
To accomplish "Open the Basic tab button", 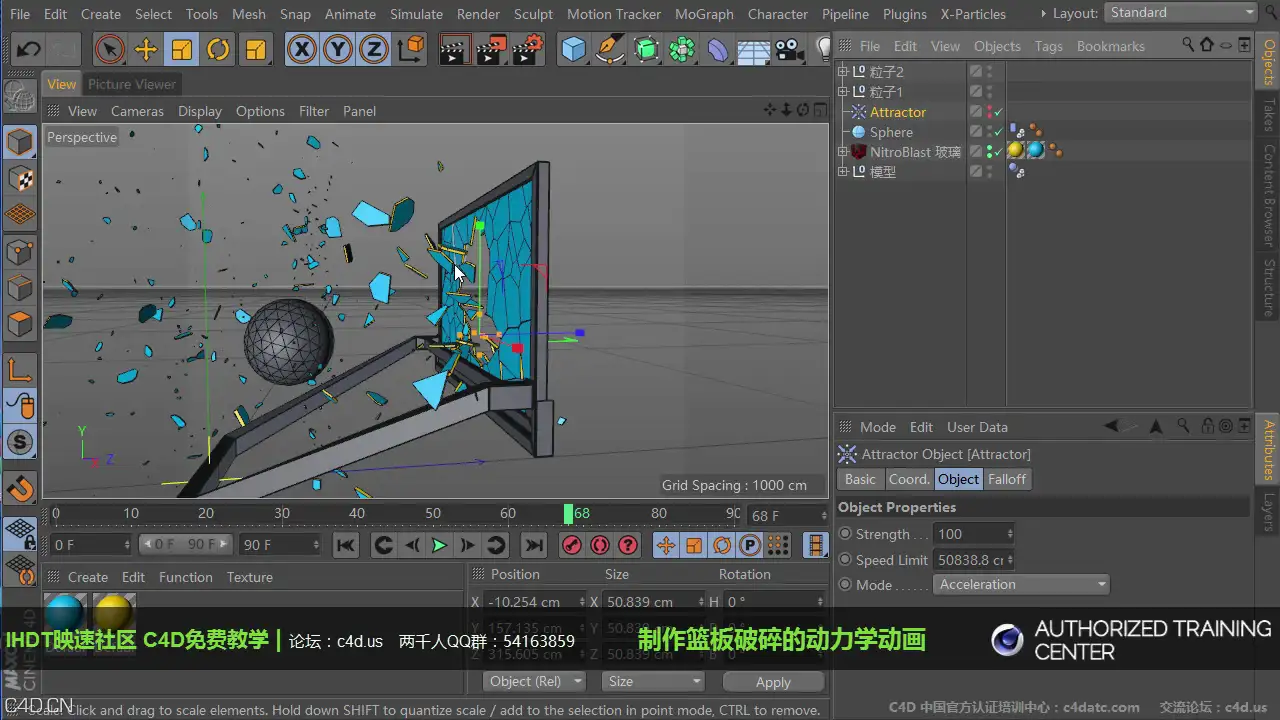I will [860, 479].
